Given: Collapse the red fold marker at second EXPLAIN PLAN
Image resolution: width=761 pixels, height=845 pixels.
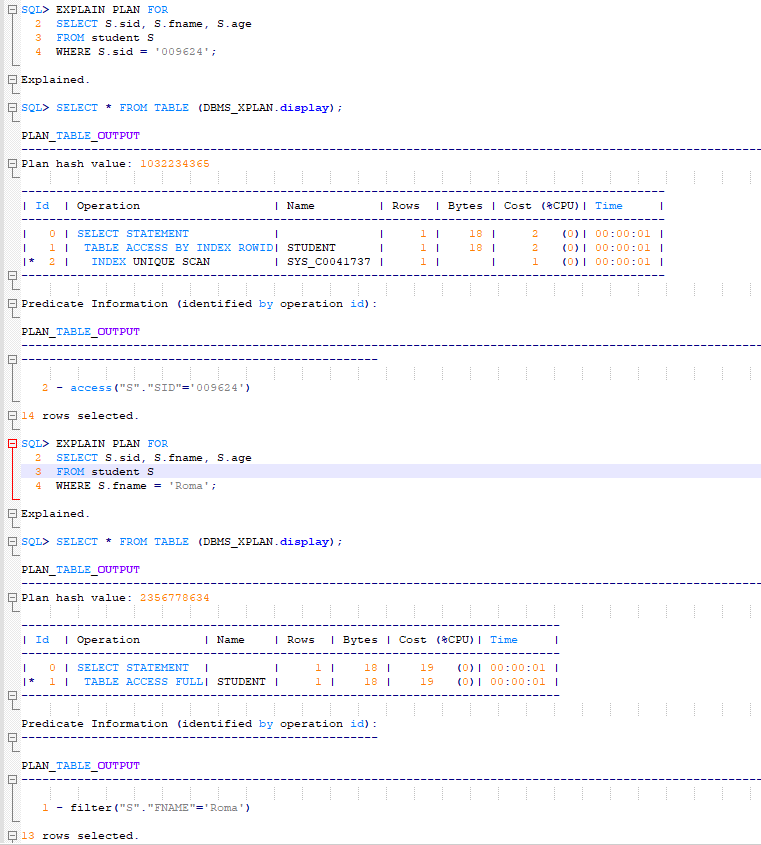Looking at the screenshot, I should coord(12,444).
